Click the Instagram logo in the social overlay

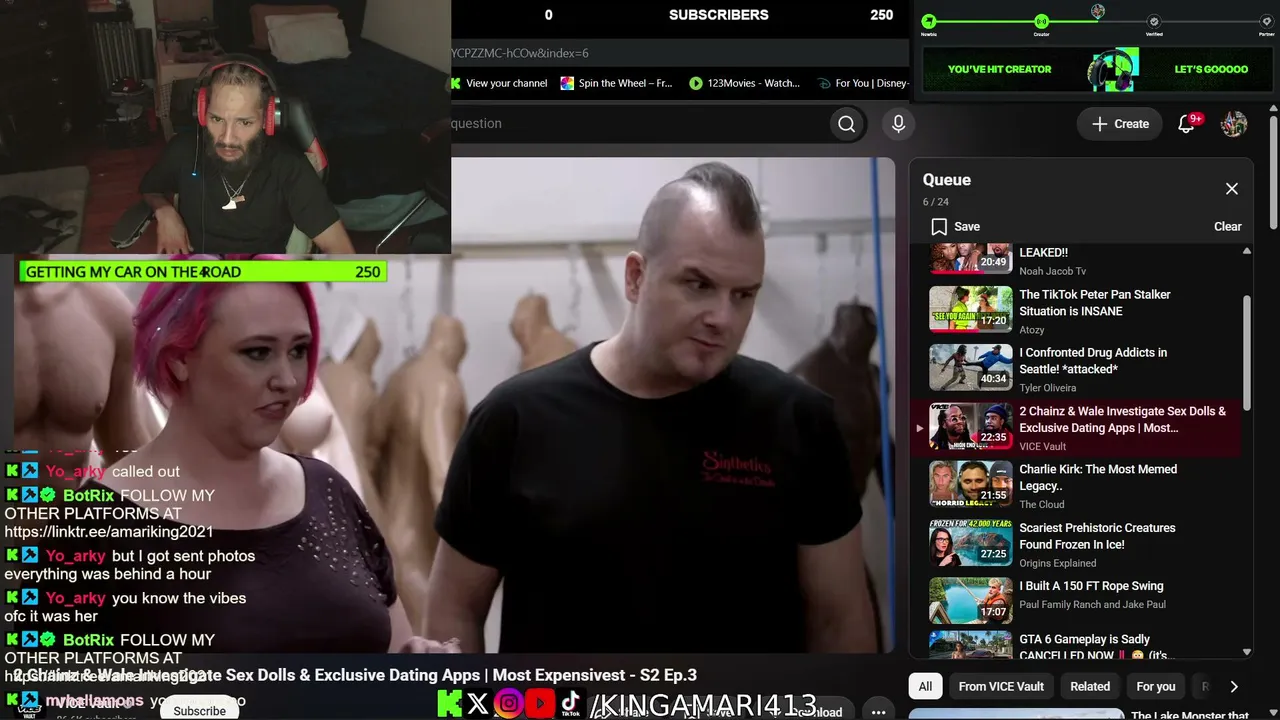pyautogui.click(x=509, y=704)
